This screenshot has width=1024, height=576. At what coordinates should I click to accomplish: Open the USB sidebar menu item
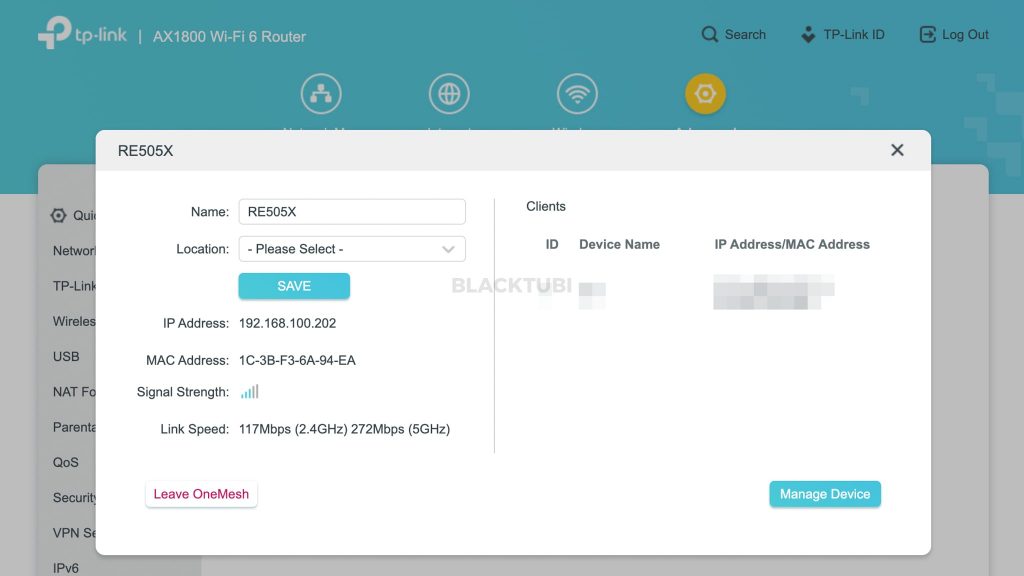pos(66,357)
